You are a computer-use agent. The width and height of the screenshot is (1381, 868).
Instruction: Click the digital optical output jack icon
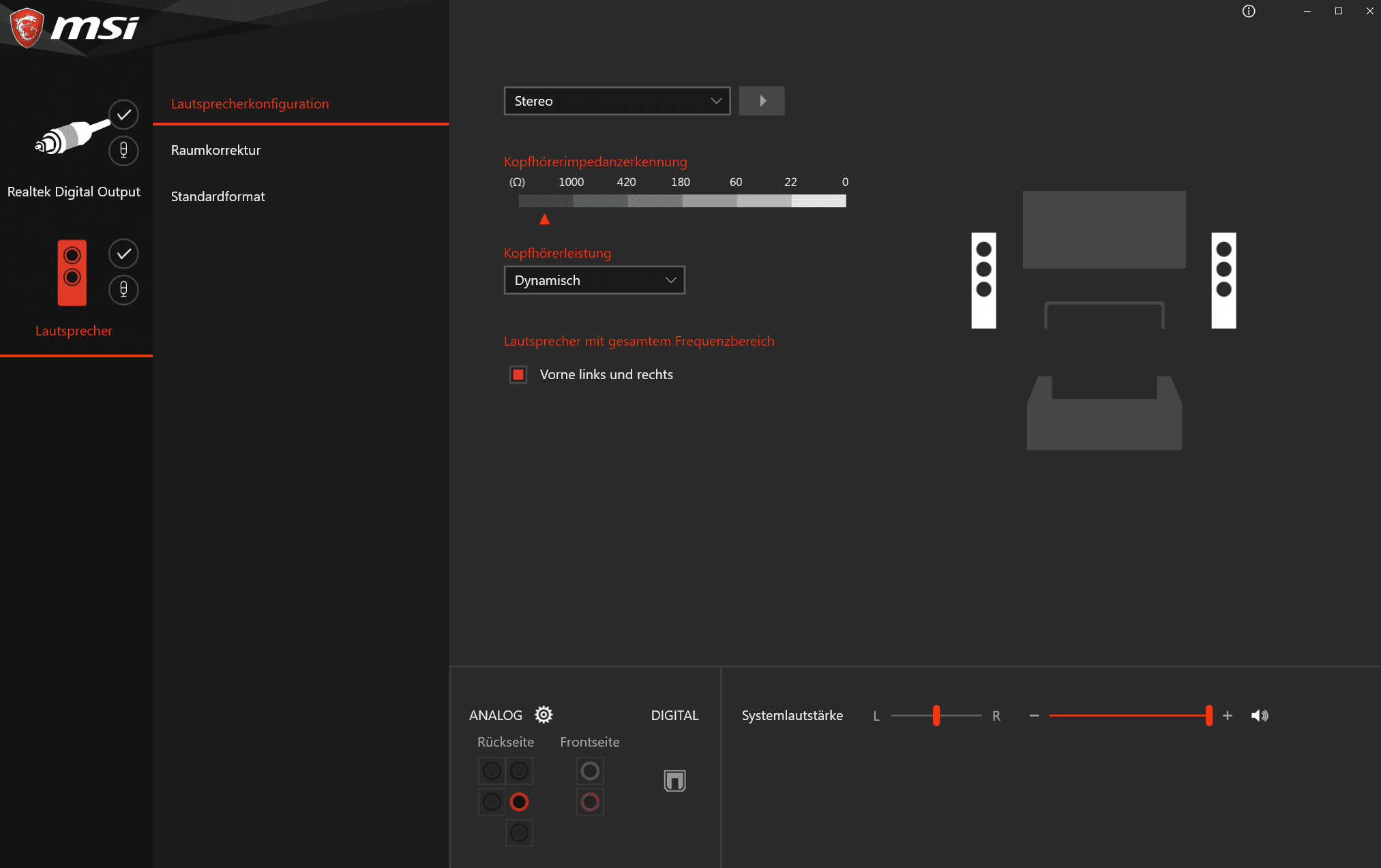674,780
